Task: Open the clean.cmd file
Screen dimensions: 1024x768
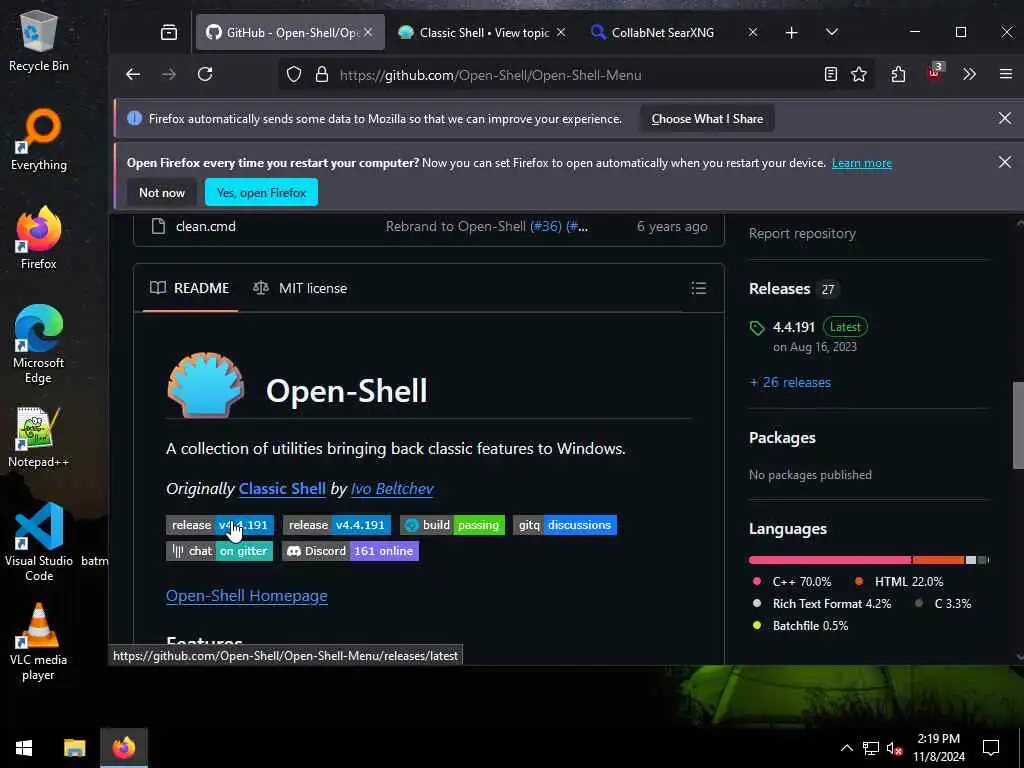Action: (x=205, y=227)
